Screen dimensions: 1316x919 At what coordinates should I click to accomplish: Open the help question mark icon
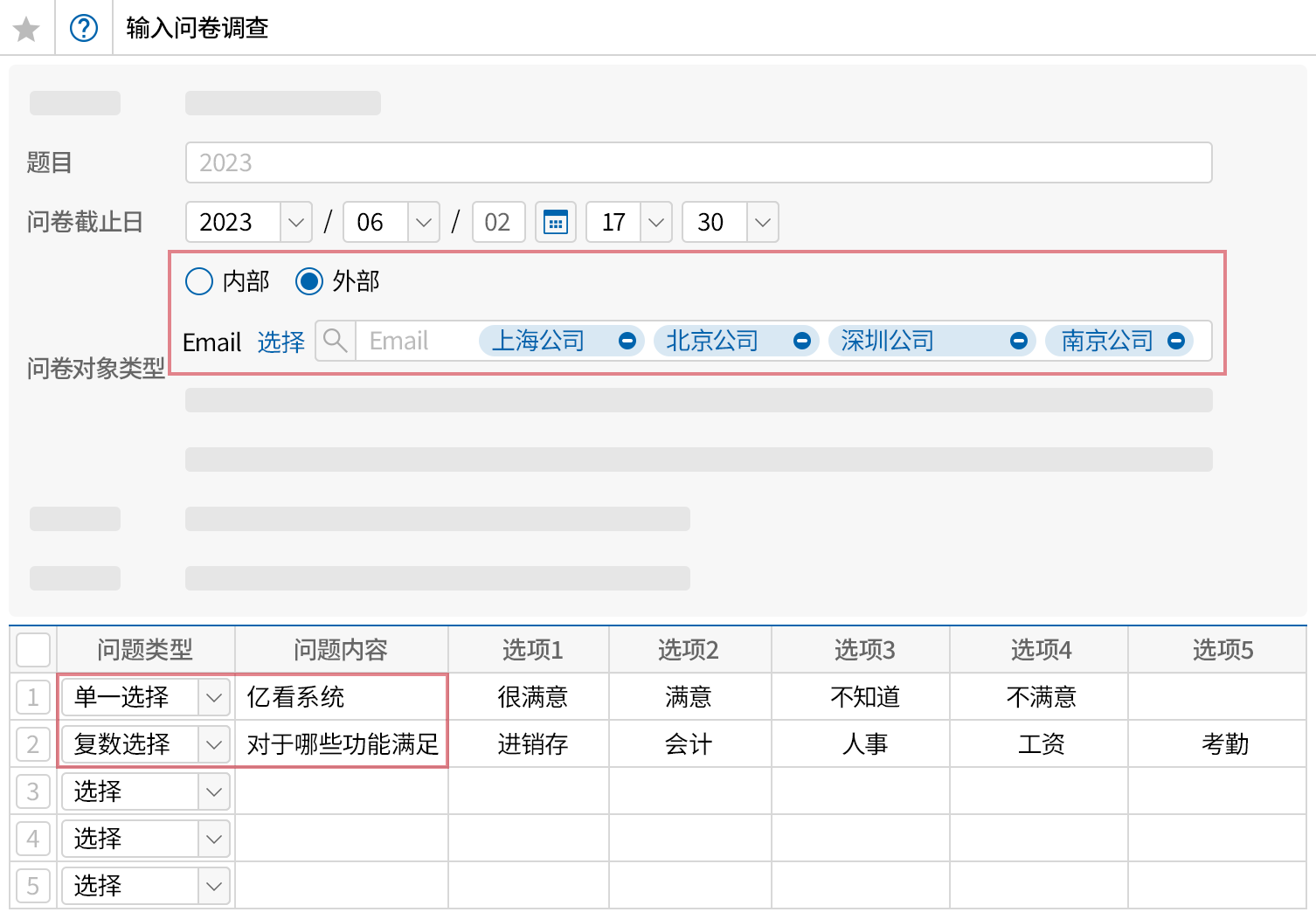pos(84,28)
